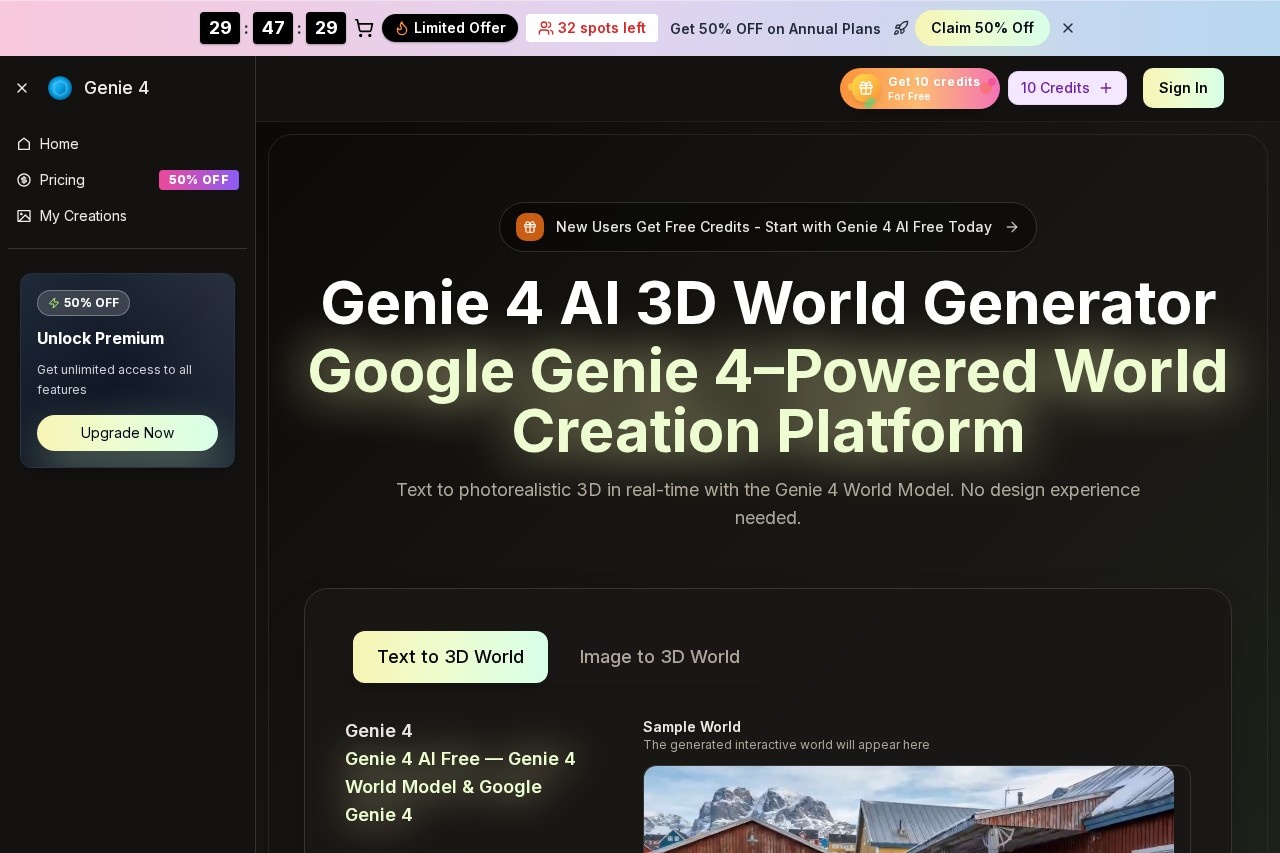Click the sidebar 50% OFF pricing badge
1280x853 pixels.
pyautogui.click(x=199, y=180)
